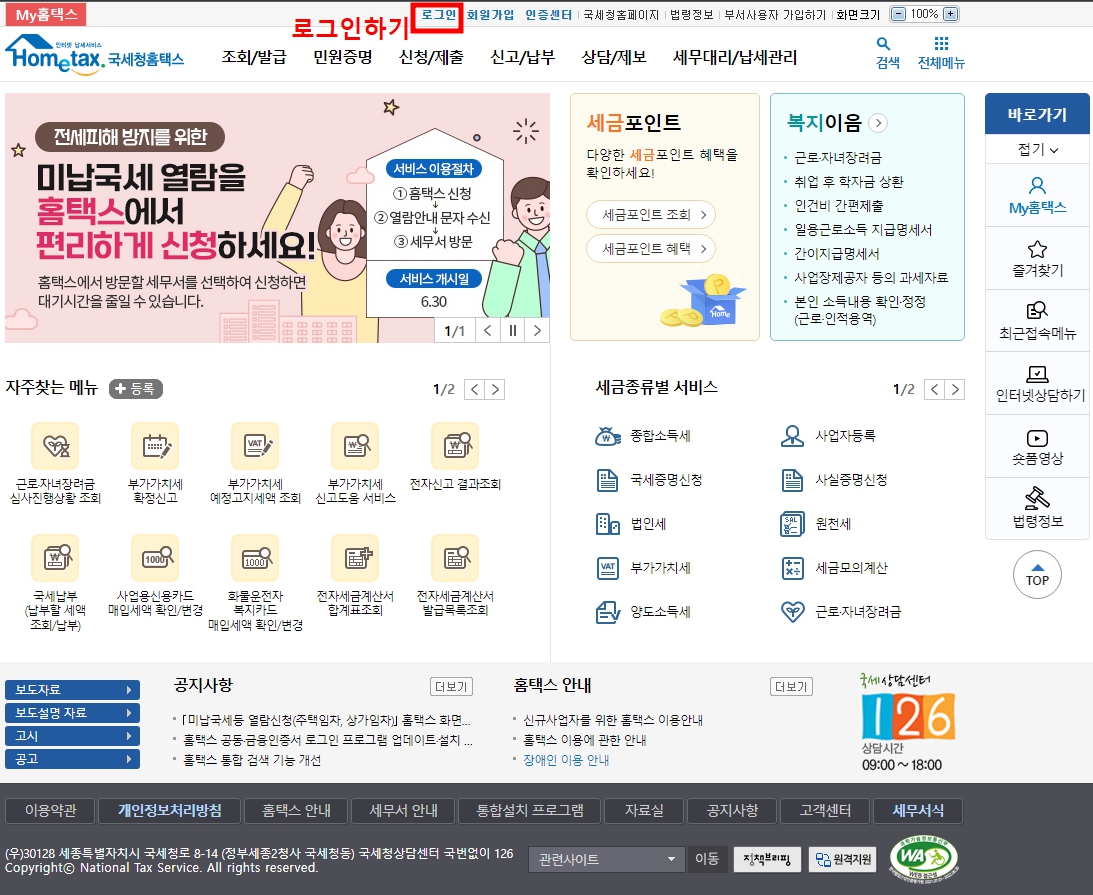Open the 관련사이트 dropdown

pos(606,859)
